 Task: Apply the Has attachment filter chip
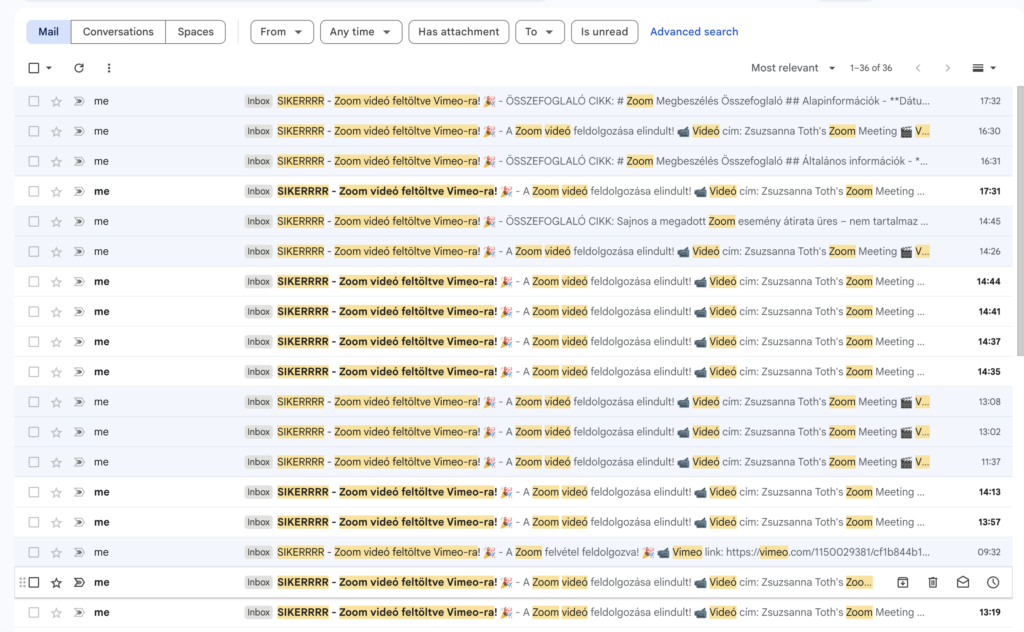[x=458, y=31]
